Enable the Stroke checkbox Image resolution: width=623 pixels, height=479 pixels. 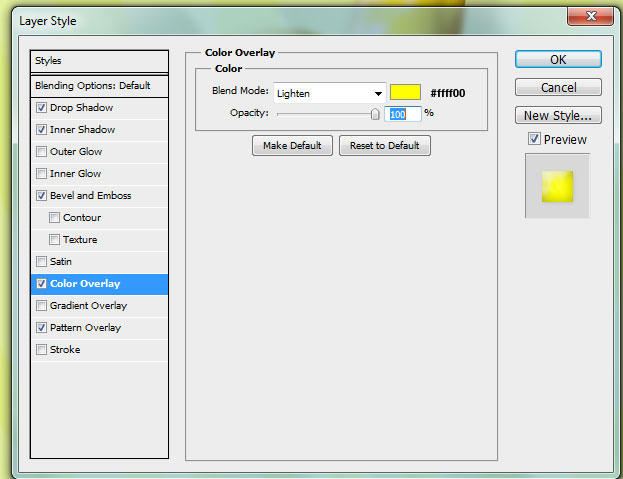[x=41, y=350]
